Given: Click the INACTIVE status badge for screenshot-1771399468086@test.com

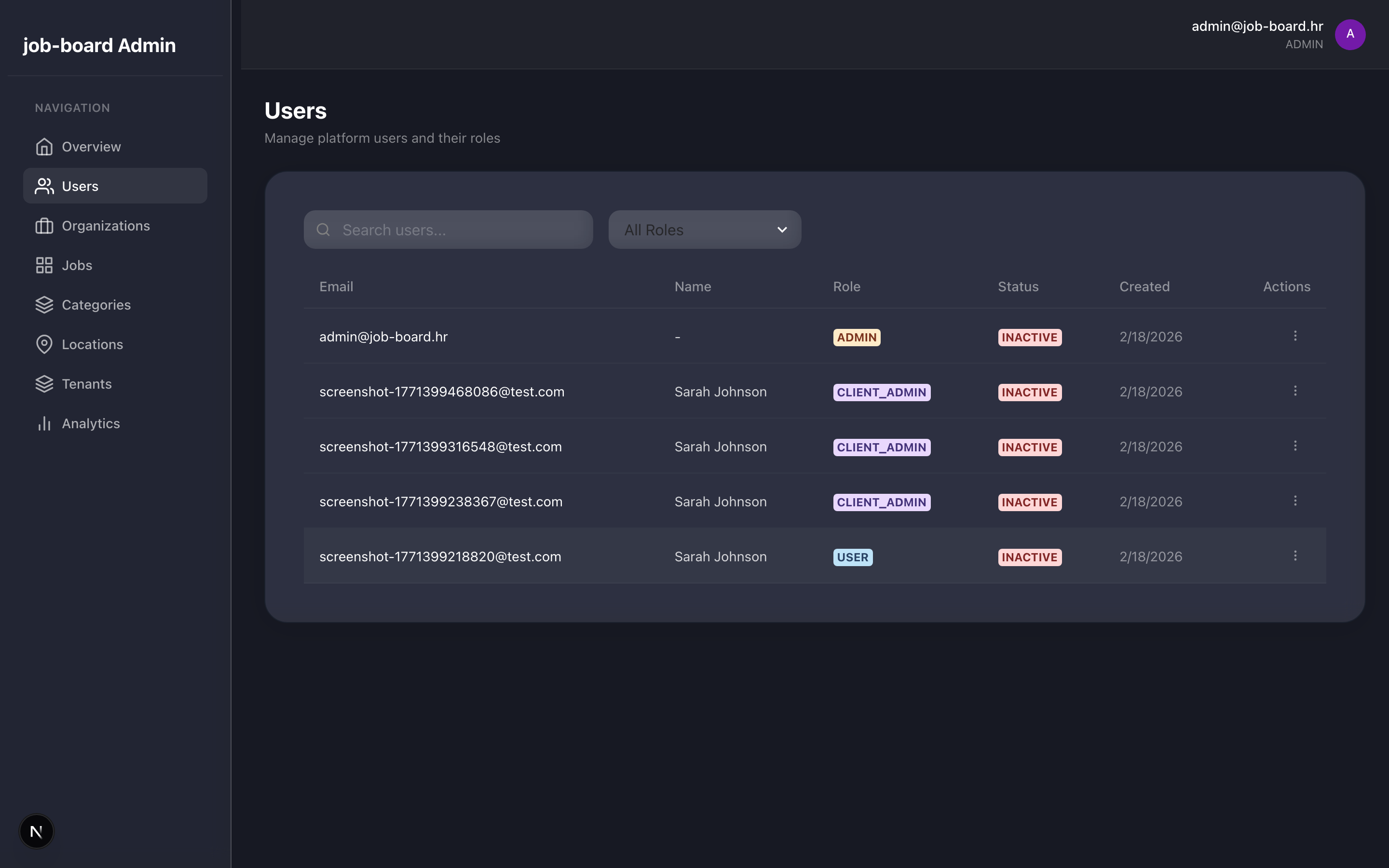Looking at the screenshot, I should tap(1029, 392).
